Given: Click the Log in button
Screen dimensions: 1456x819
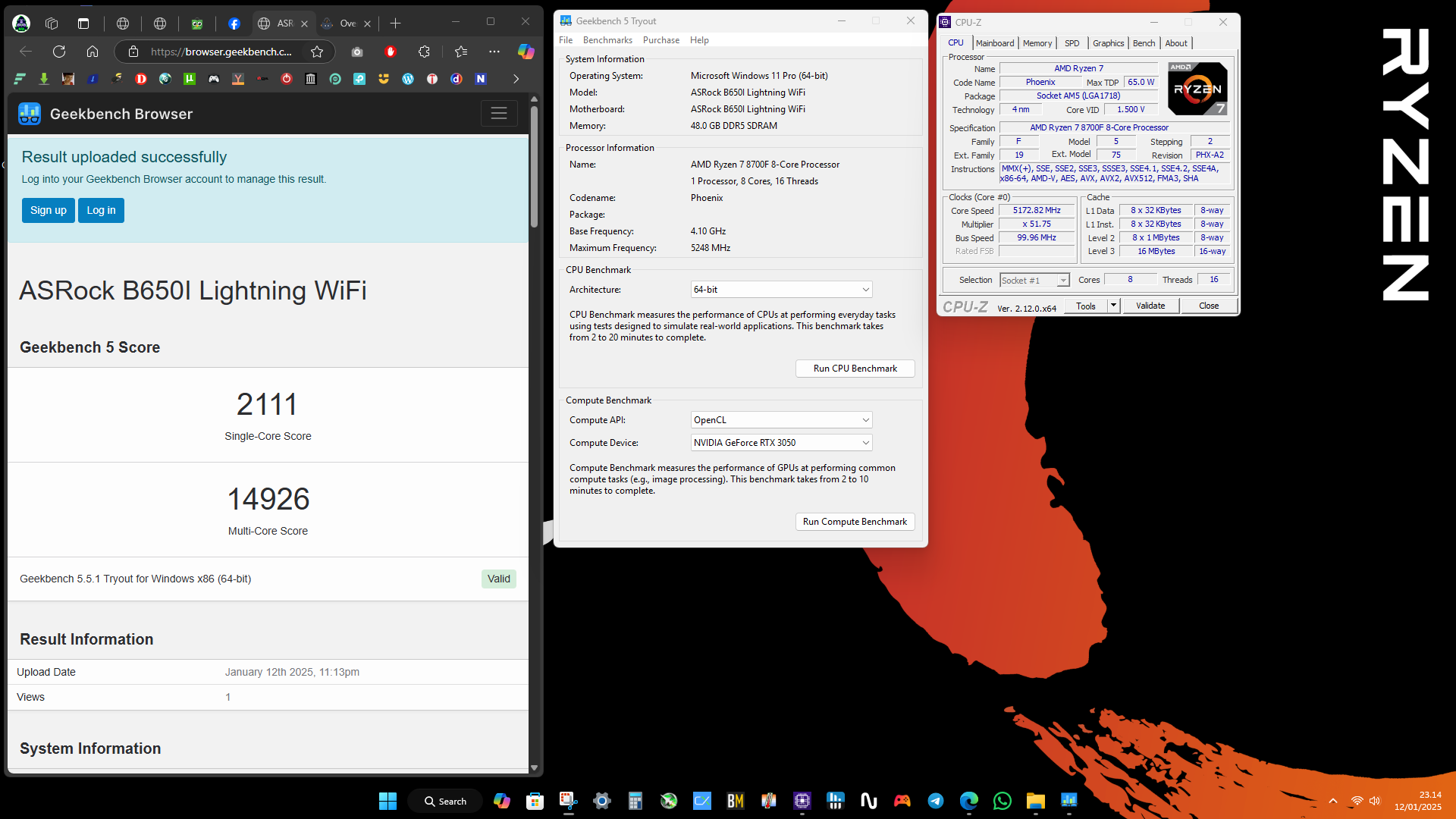Looking at the screenshot, I should point(101,210).
